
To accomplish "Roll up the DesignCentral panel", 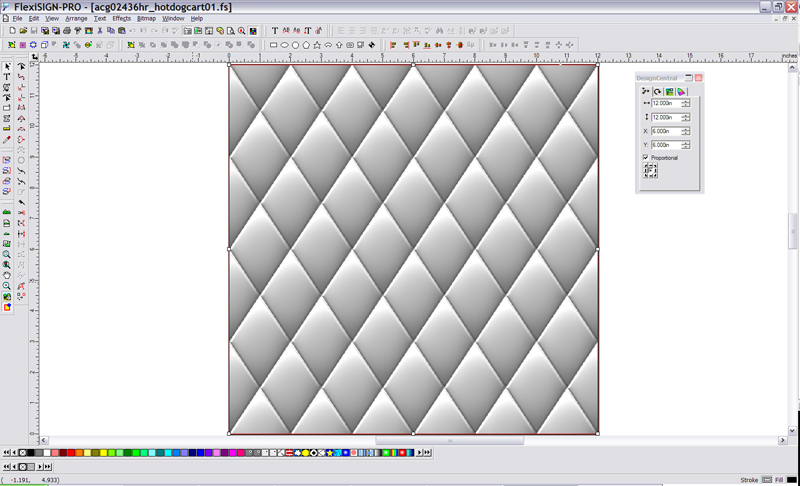I will click(x=688, y=78).
